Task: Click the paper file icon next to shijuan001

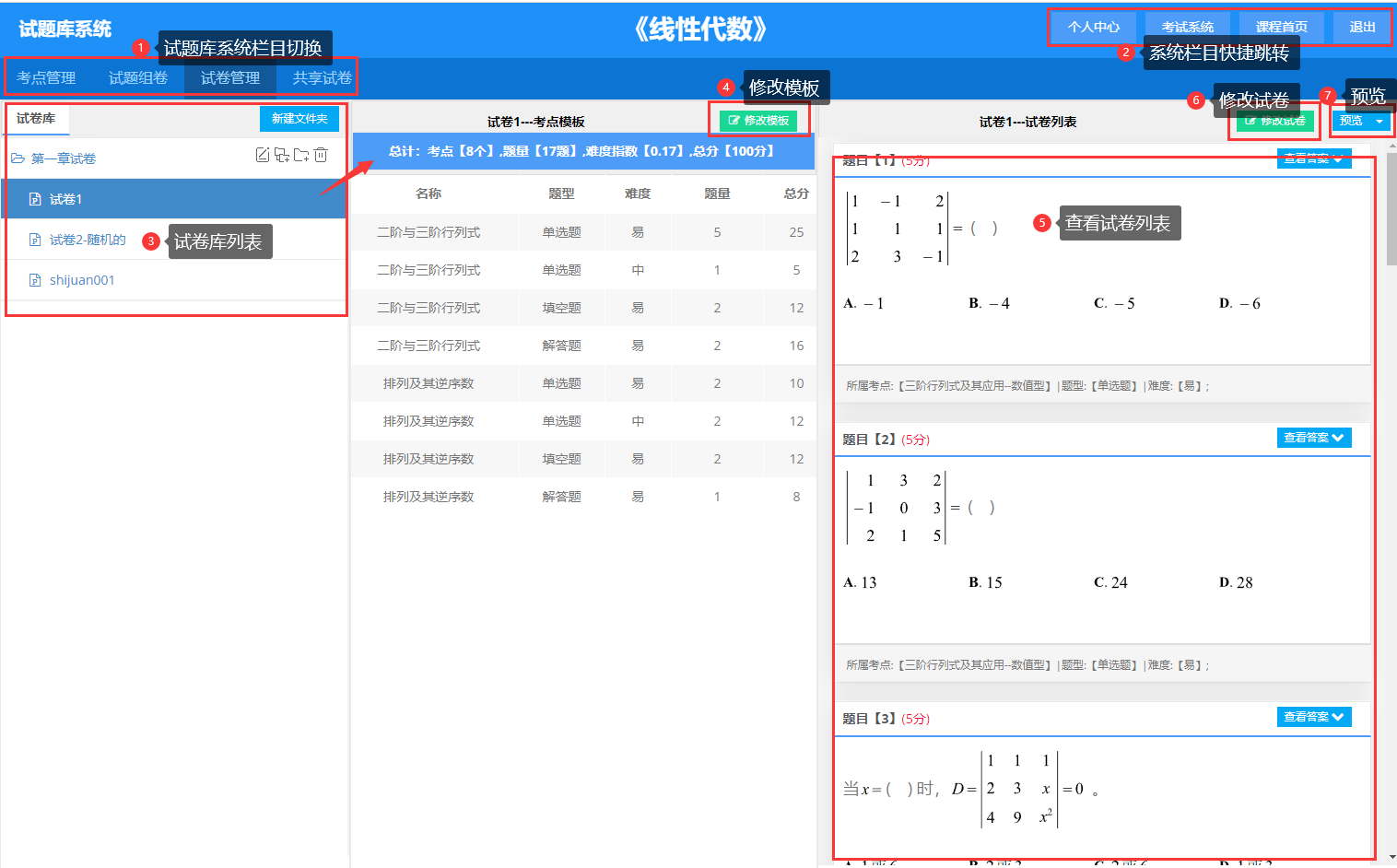Action: 35,280
